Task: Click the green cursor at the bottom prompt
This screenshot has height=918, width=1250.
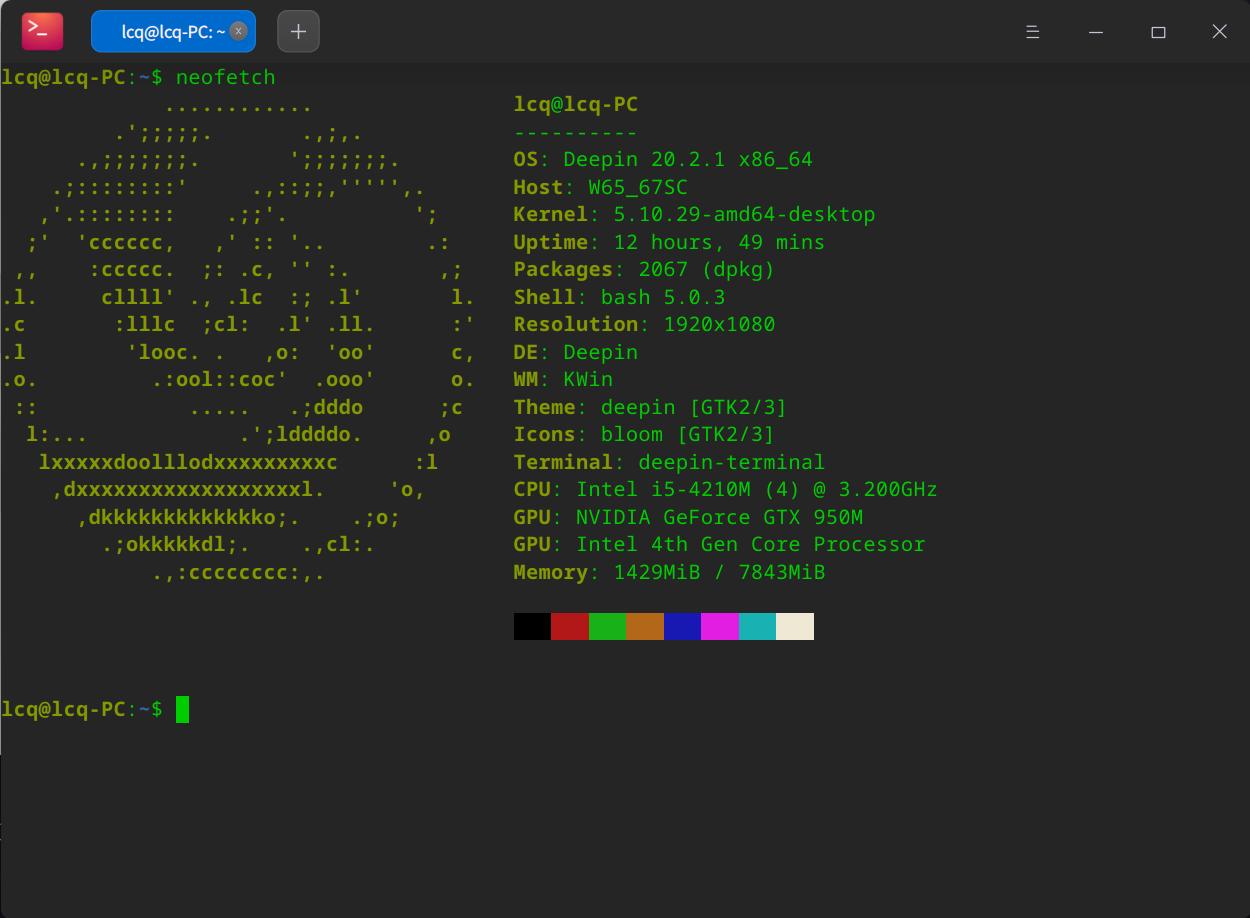Action: pos(182,709)
